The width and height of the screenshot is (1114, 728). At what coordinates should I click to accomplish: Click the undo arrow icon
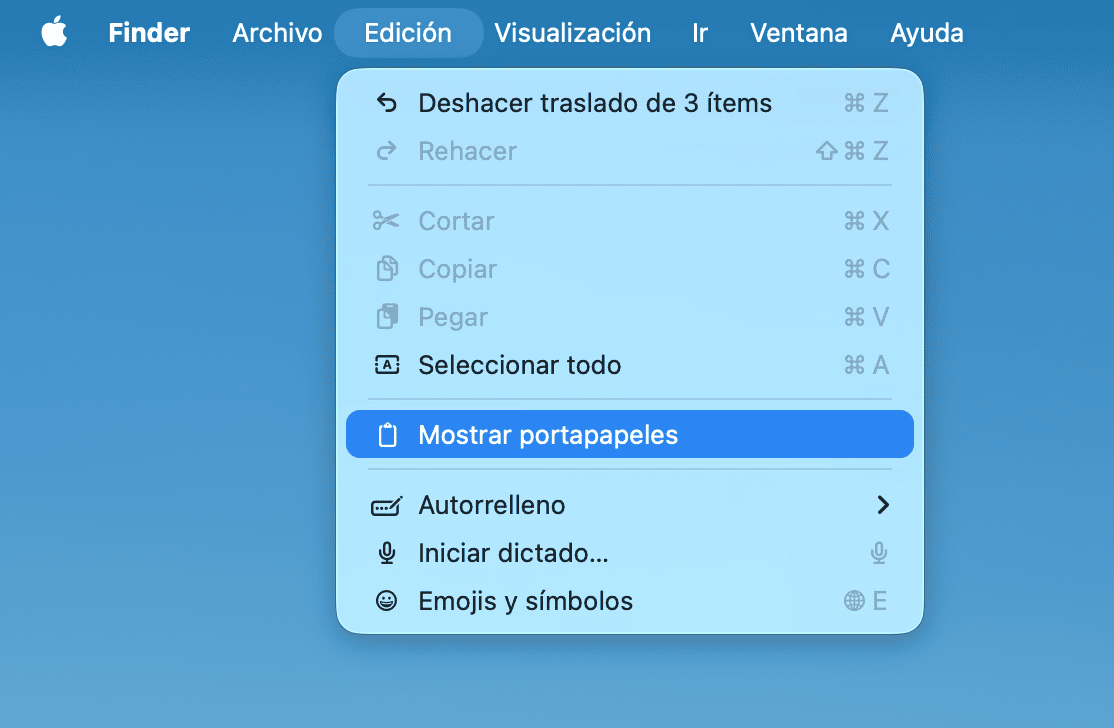click(386, 103)
